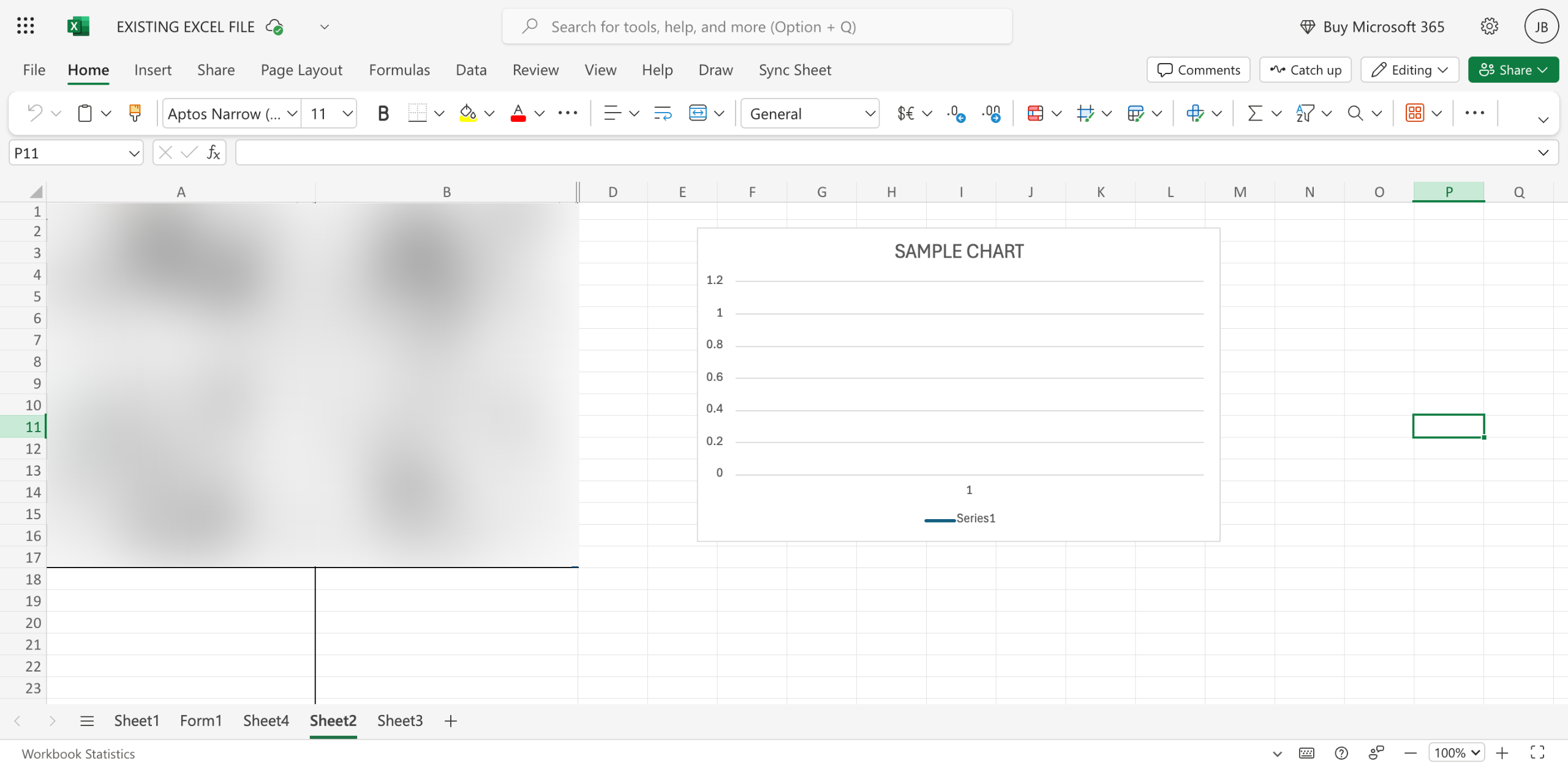Click the Format Painter brush icon
Screen dimensions: 1568x764
(x=135, y=113)
